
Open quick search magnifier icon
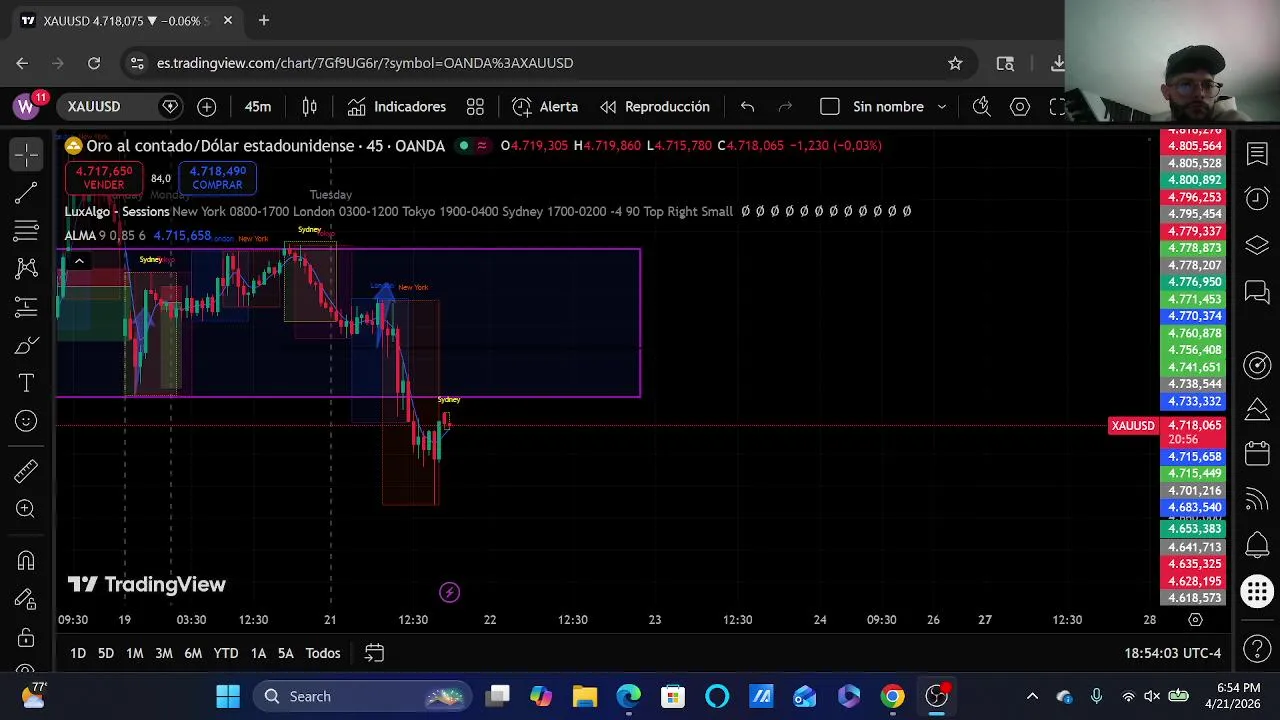(x=981, y=107)
